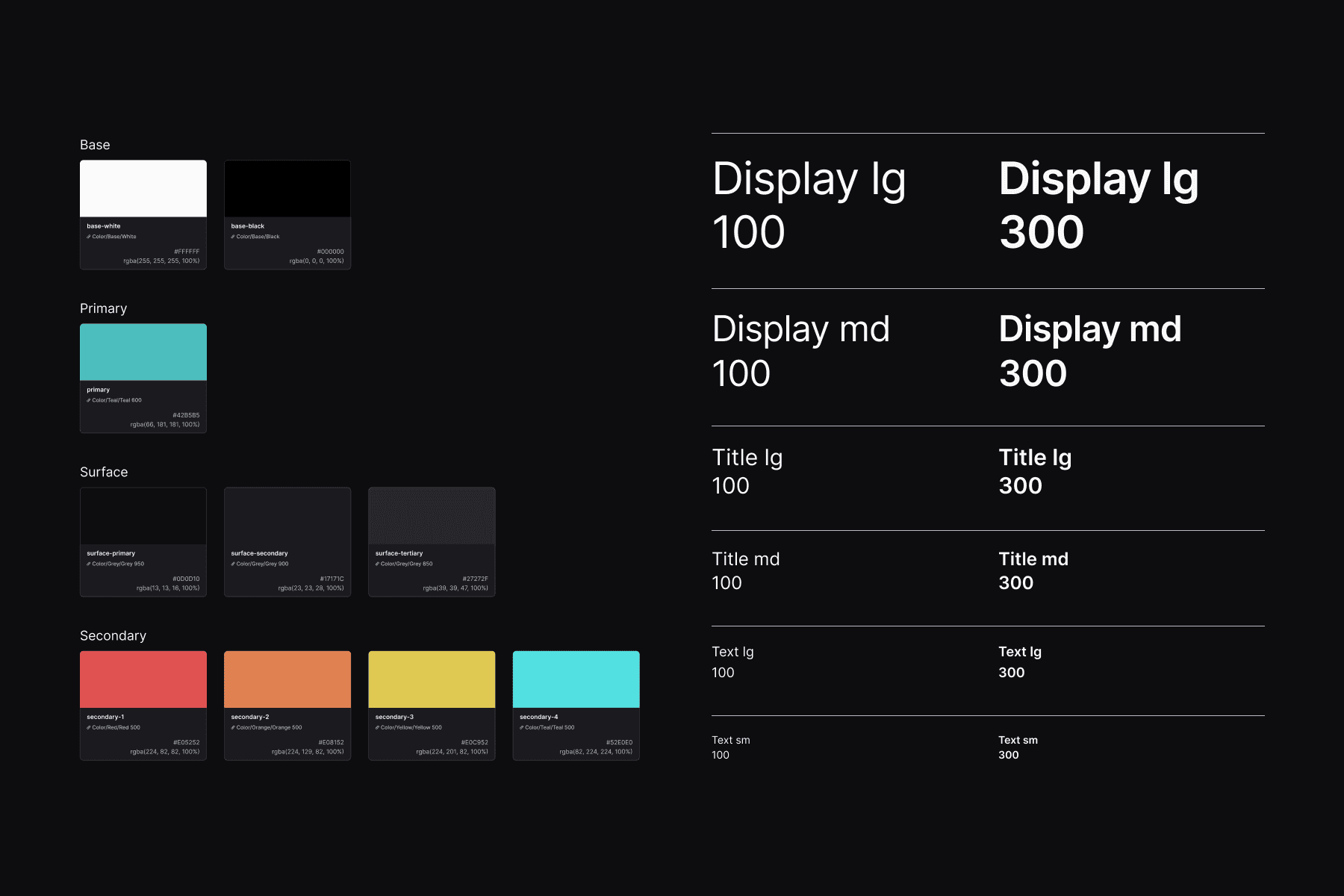Click the #52E0E0 hex value
1344x896 pixels.
619,742
